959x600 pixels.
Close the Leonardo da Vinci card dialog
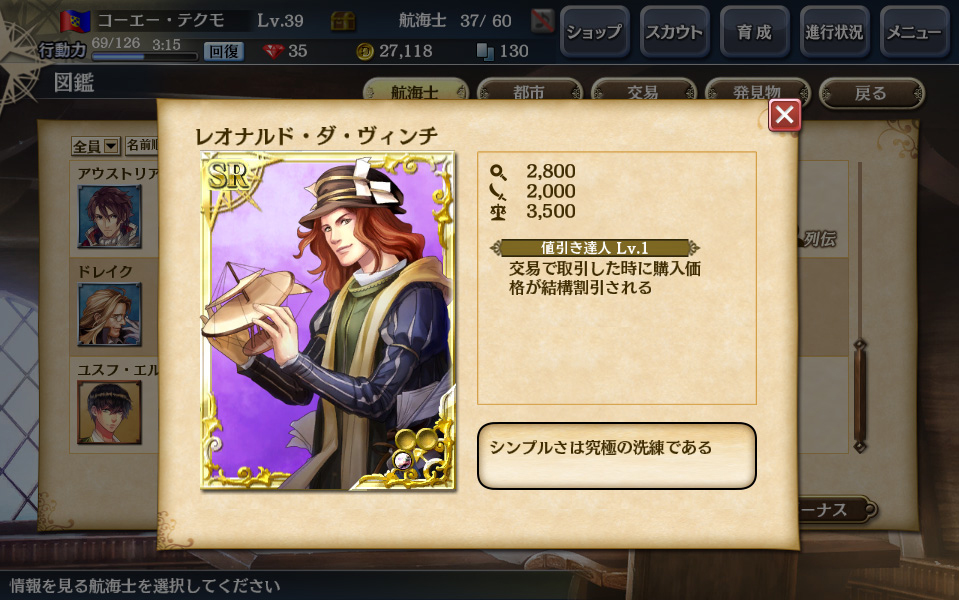tap(785, 114)
